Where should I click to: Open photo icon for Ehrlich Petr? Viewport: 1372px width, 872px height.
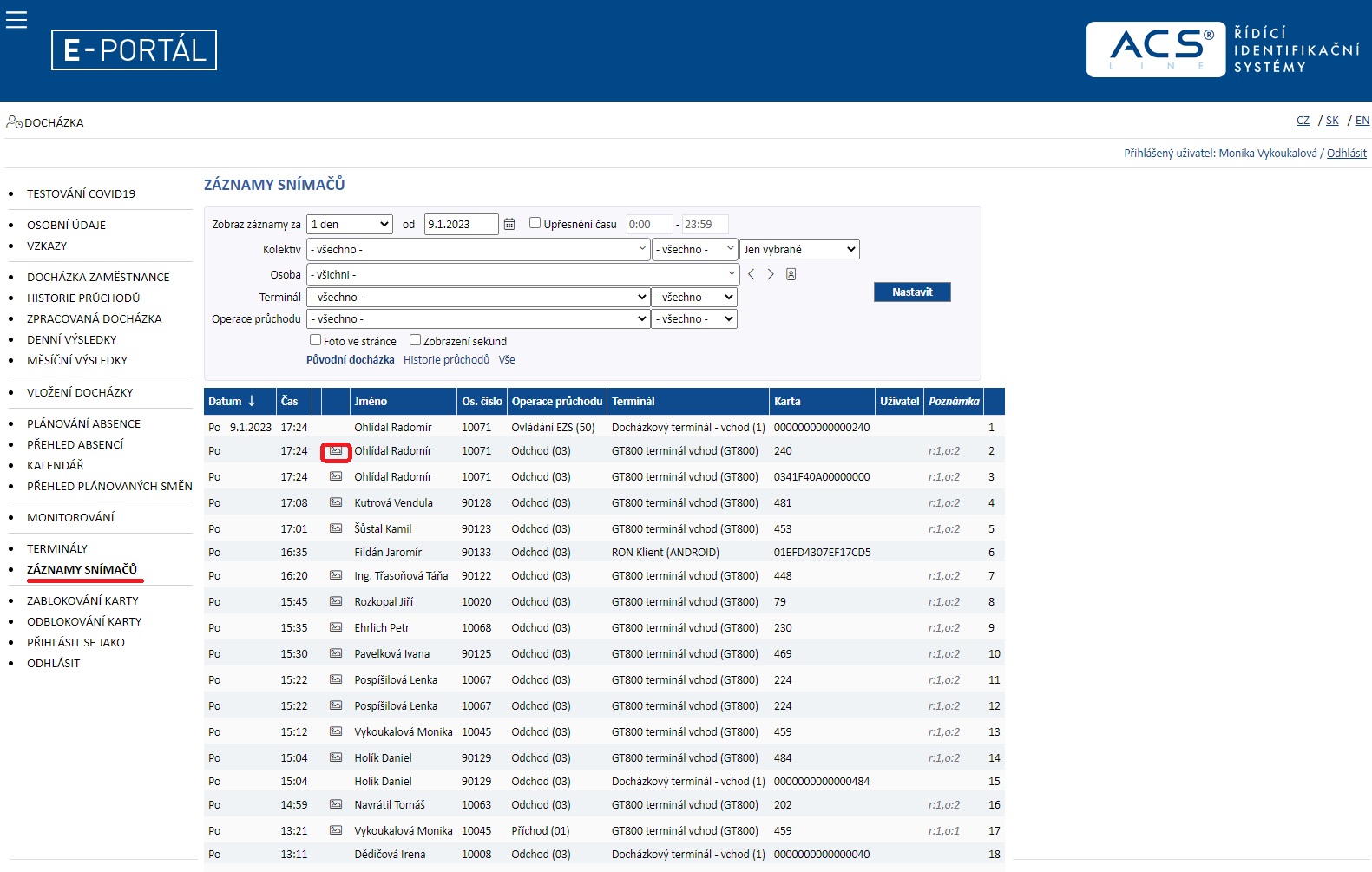336,627
